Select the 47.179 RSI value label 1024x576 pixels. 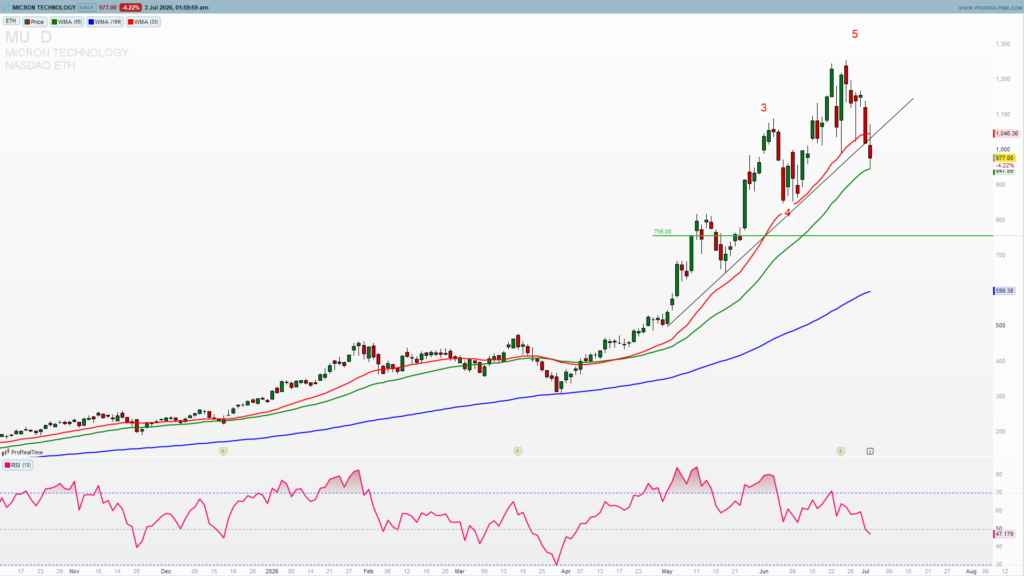(1004, 534)
